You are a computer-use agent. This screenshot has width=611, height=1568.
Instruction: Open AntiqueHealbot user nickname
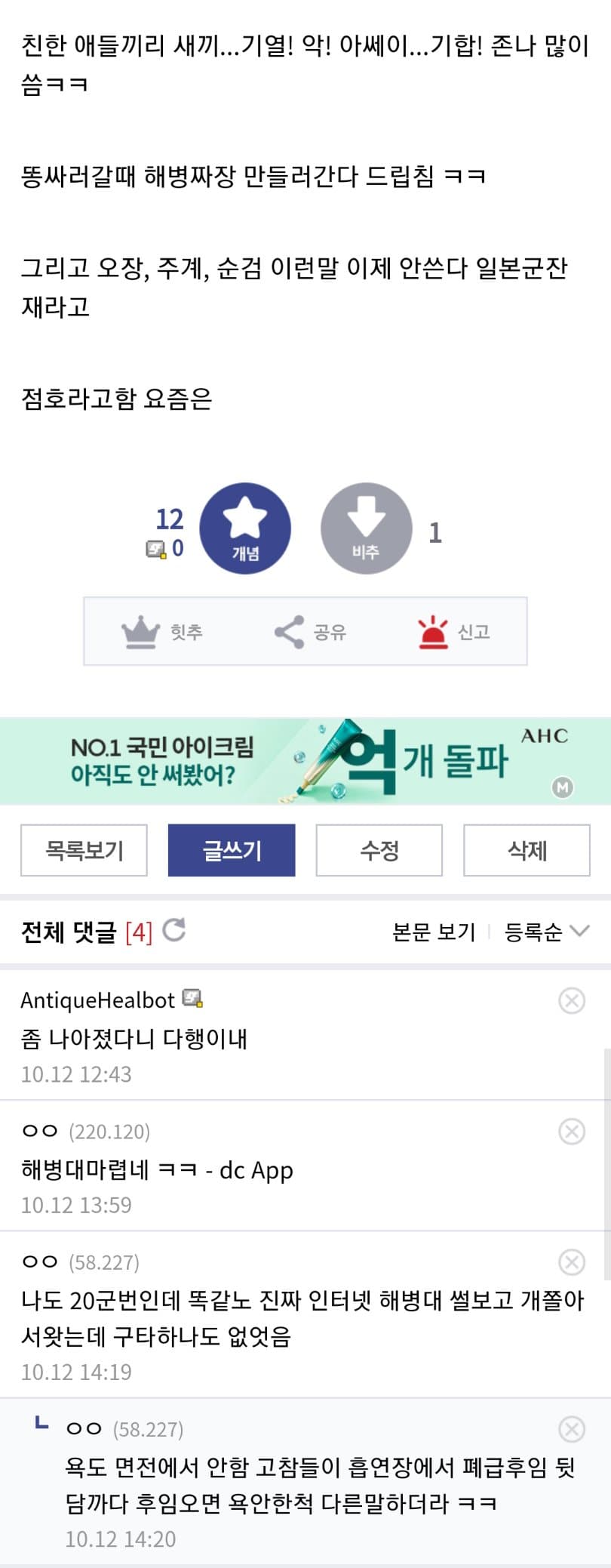(97, 1000)
